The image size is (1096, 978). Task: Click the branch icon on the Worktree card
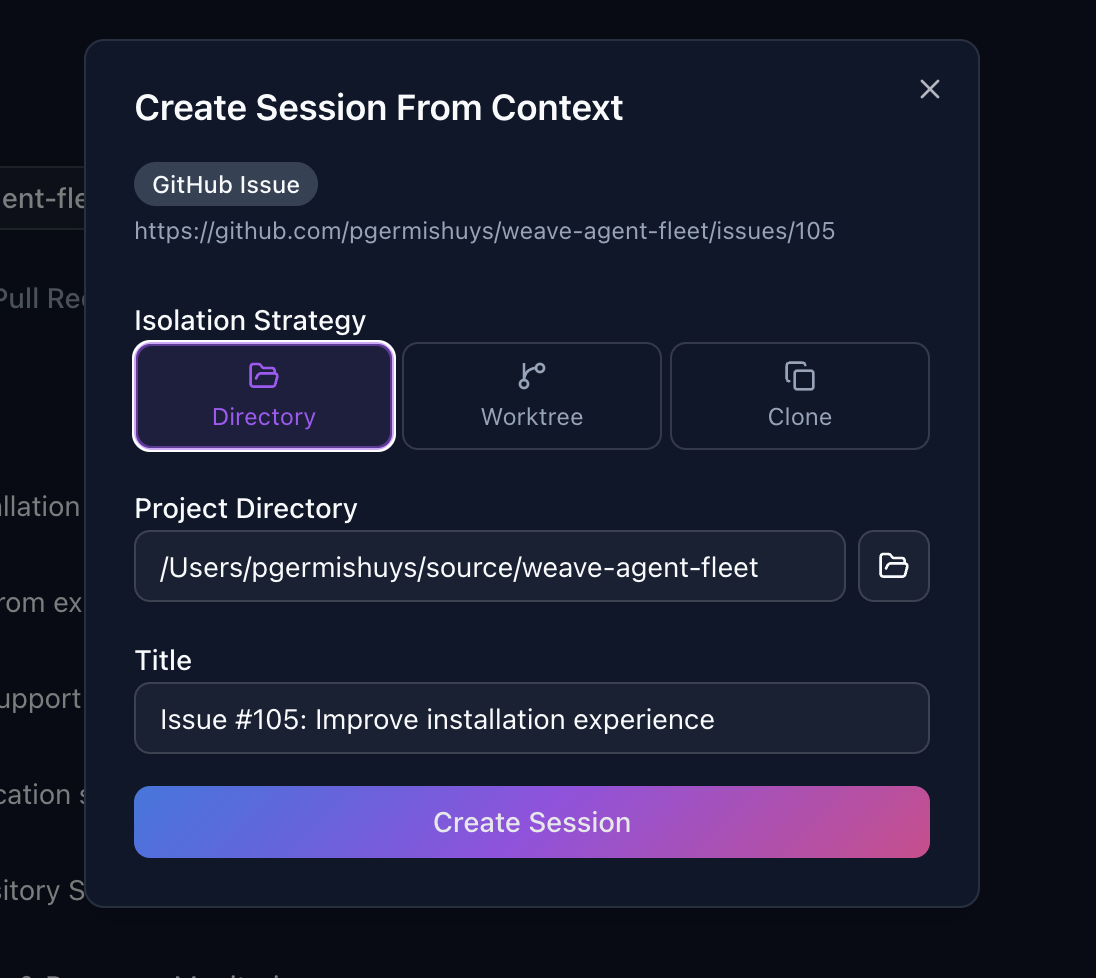tap(531, 375)
